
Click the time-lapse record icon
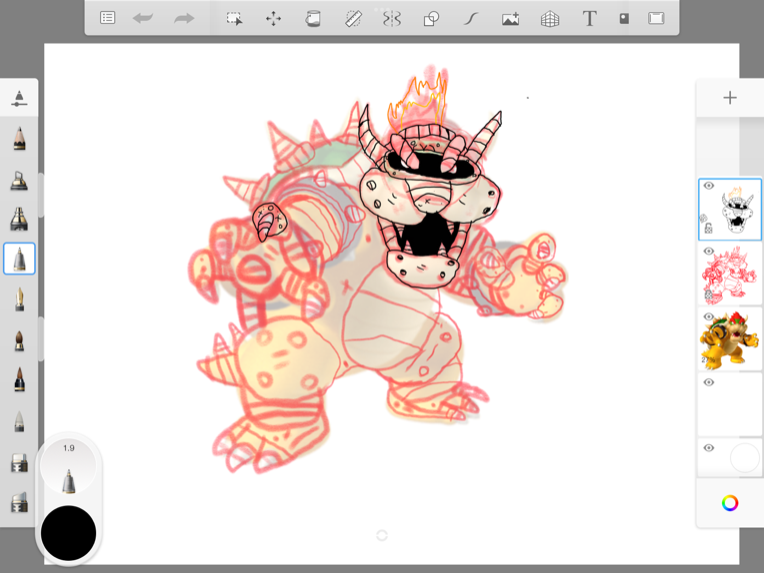pyautogui.click(x=624, y=19)
